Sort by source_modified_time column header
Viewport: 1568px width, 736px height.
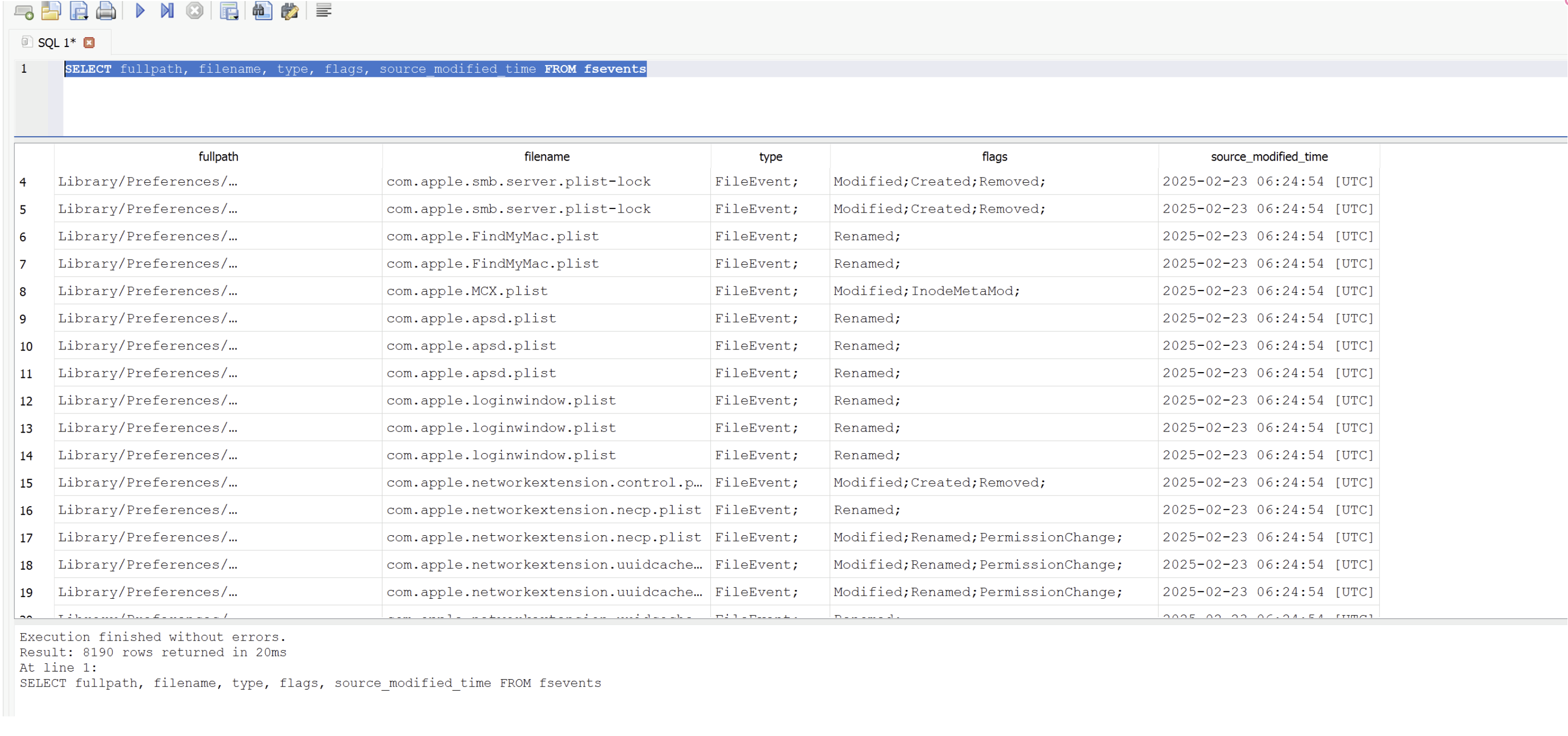(1269, 156)
